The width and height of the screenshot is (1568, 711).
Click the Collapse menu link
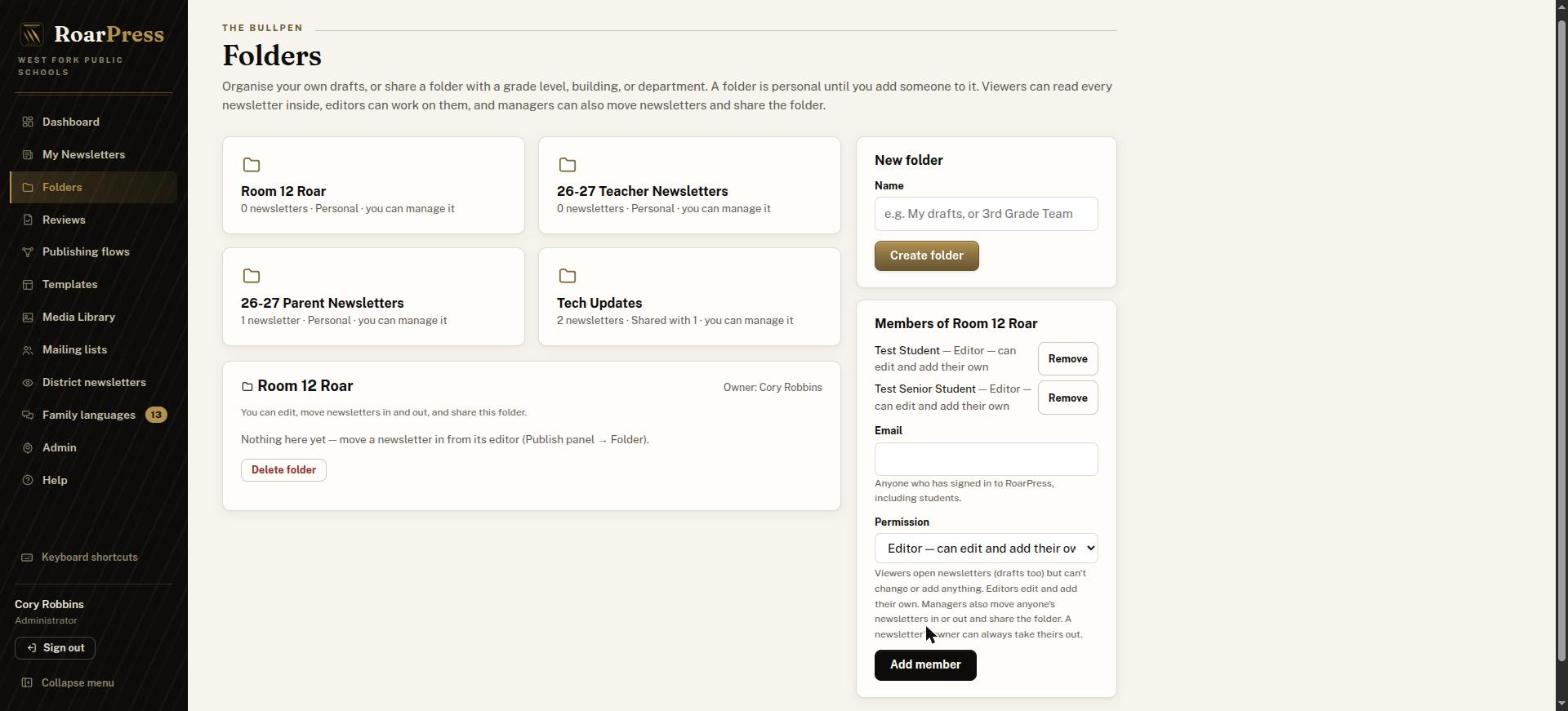click(x=68, y=683)
